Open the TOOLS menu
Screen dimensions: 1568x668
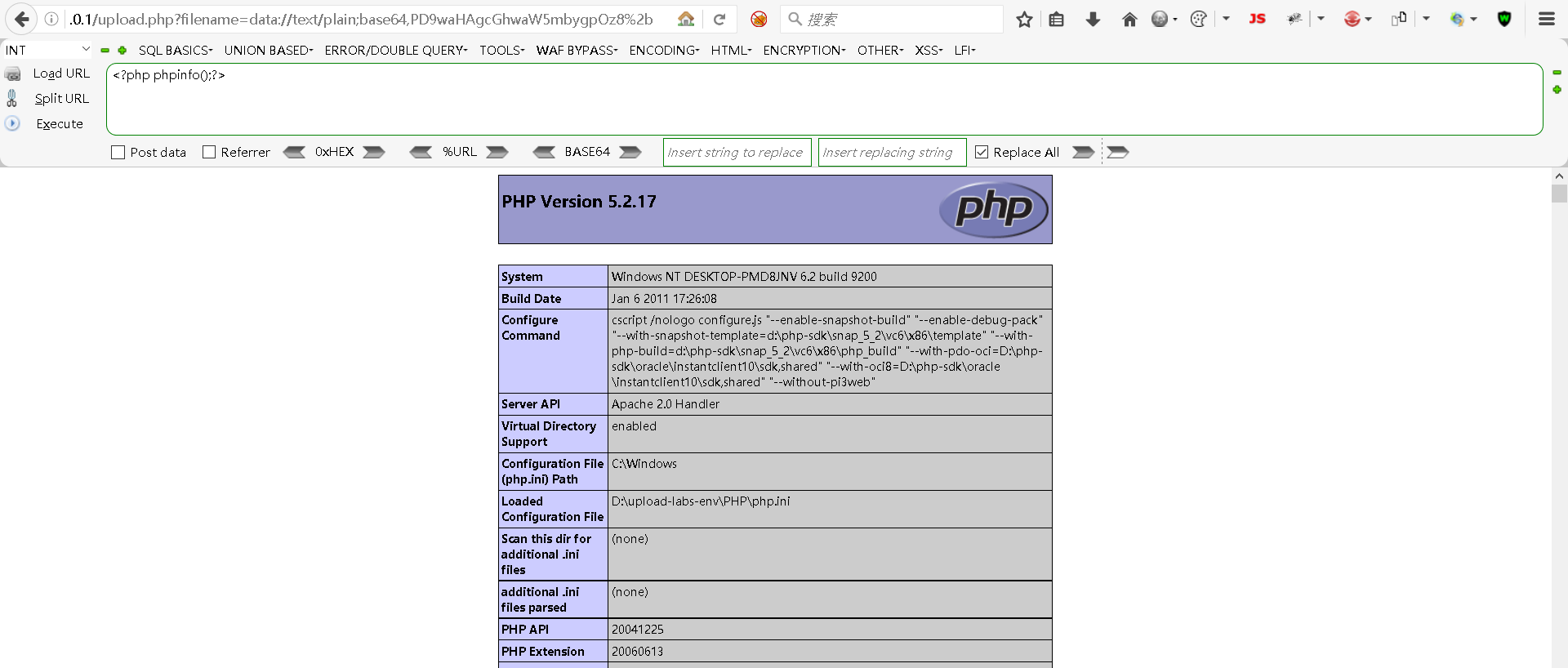(502, 50)
